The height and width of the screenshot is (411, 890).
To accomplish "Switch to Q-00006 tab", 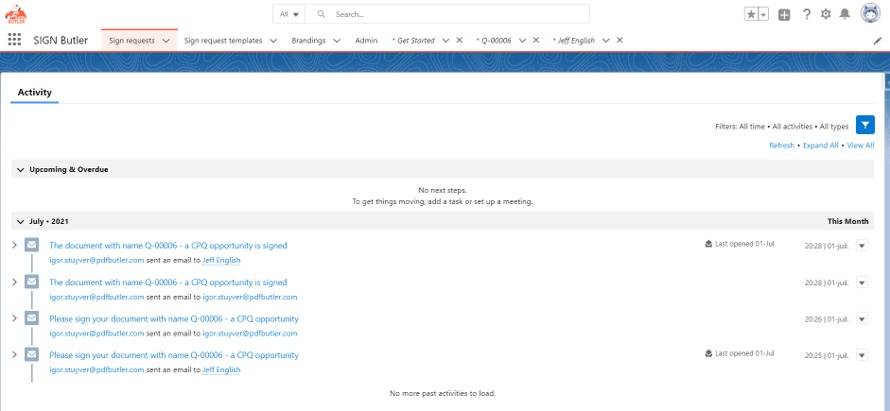I will pos(497,40).
